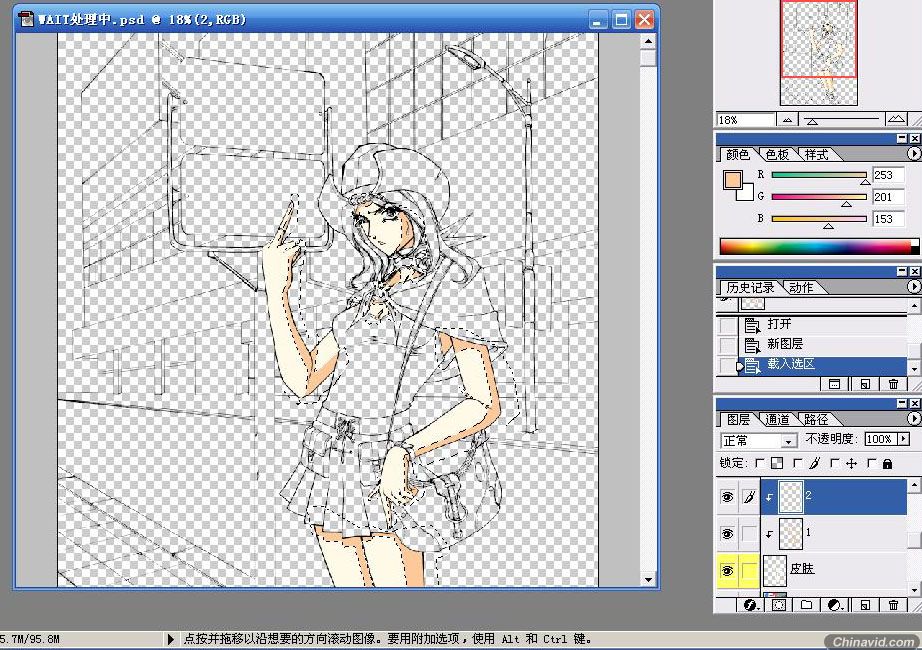
Task: Select the 历史记录 tab
Action: tap(750, 288)
